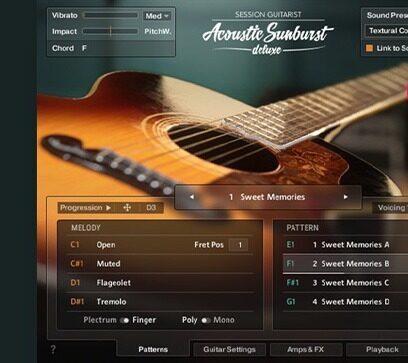Image resolution: width=408 pixels, height=363 pixels.
Task: Switch to the Amps & FX tab
Action: (306, 350)
